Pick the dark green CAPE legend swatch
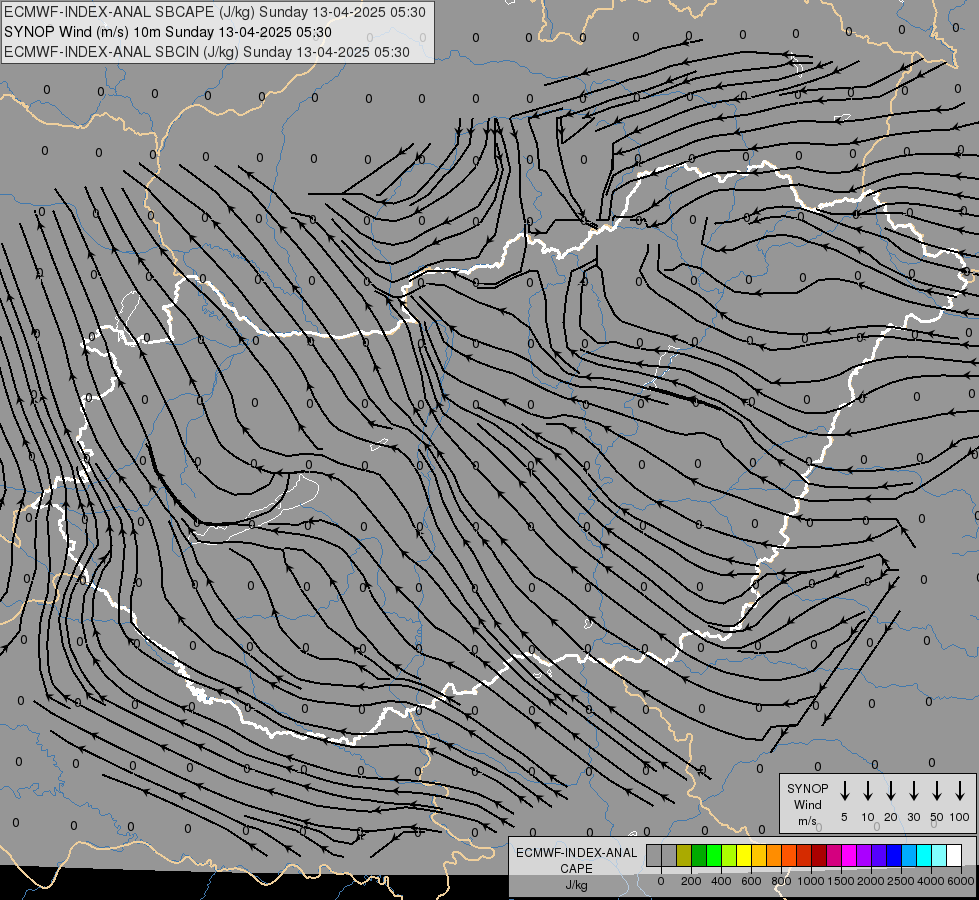The height and width of the screenshot is (900, 979). [x=699, y=855]
